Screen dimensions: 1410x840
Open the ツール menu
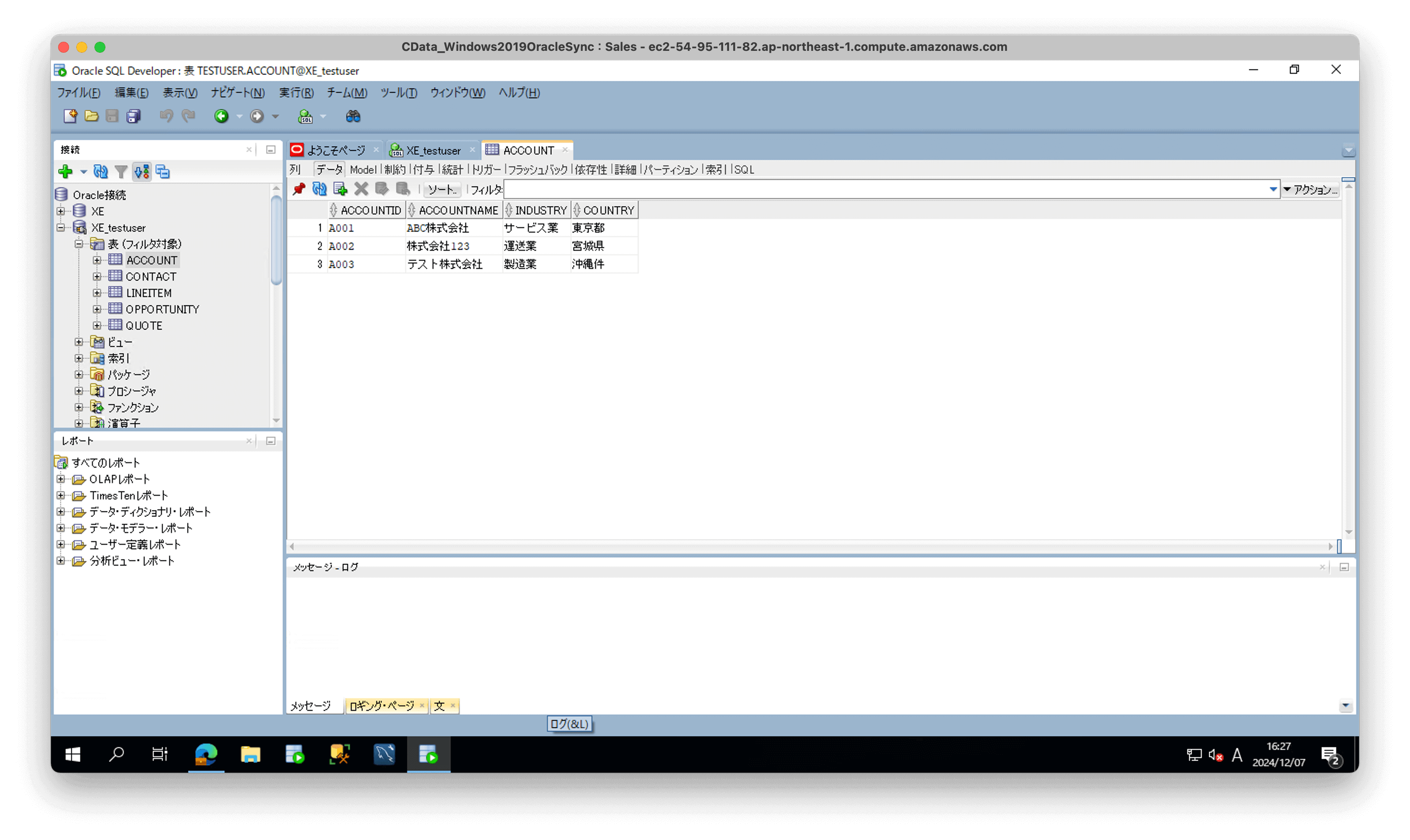coord(398,93)
